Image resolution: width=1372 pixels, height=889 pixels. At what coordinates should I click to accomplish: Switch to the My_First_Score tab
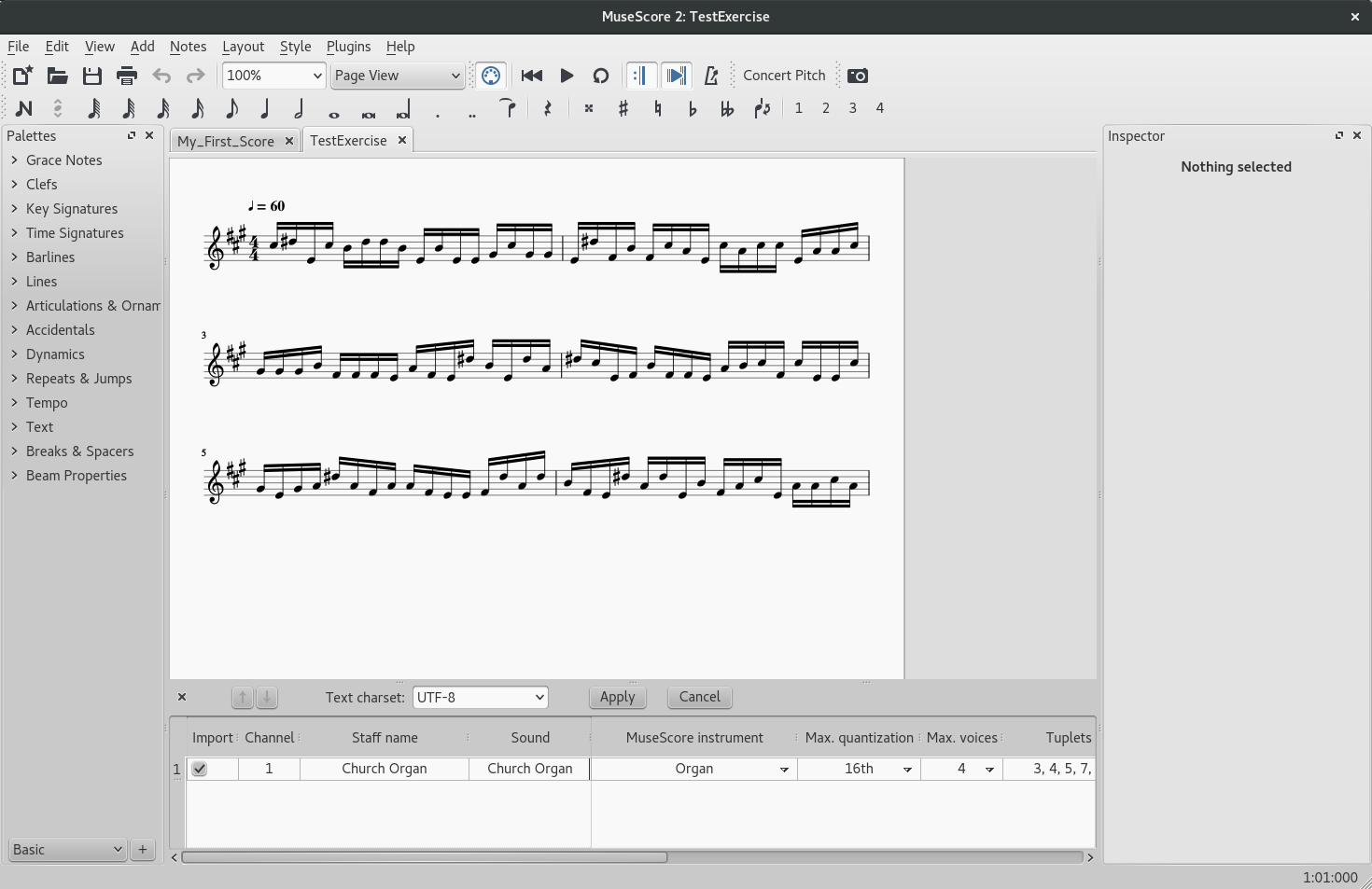(x=226, y=141)
